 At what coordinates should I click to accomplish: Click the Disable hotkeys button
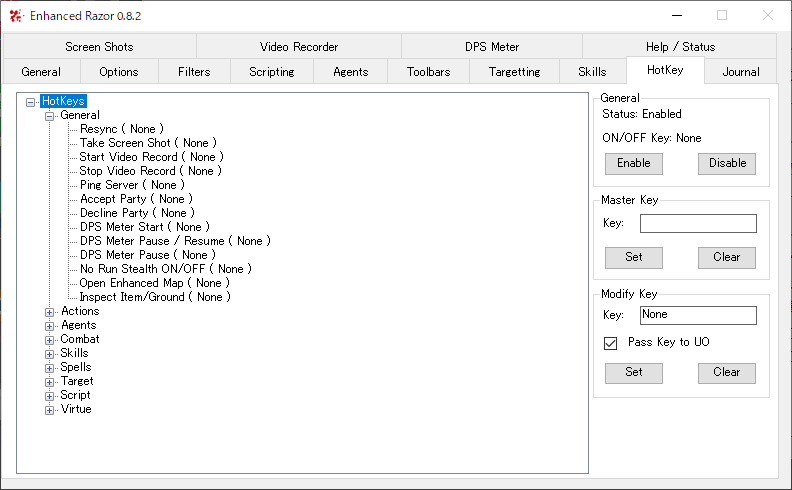[x=727, y=164]
